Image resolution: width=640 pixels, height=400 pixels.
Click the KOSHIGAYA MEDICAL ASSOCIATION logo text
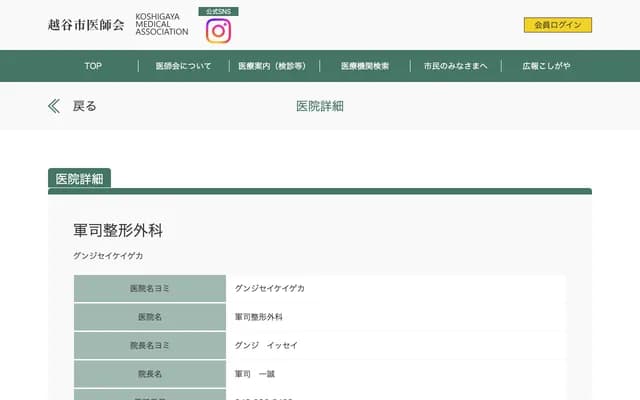(162, 25)
